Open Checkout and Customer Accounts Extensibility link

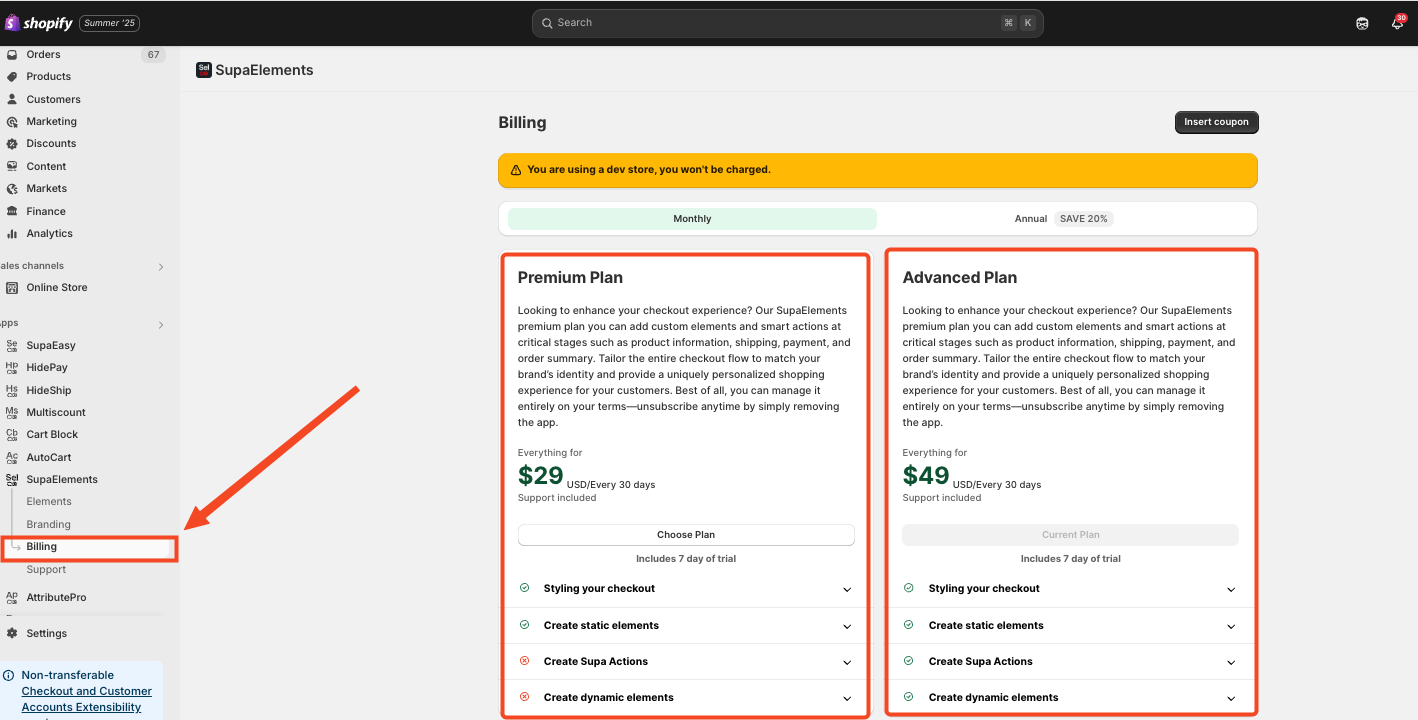(87, 699)
